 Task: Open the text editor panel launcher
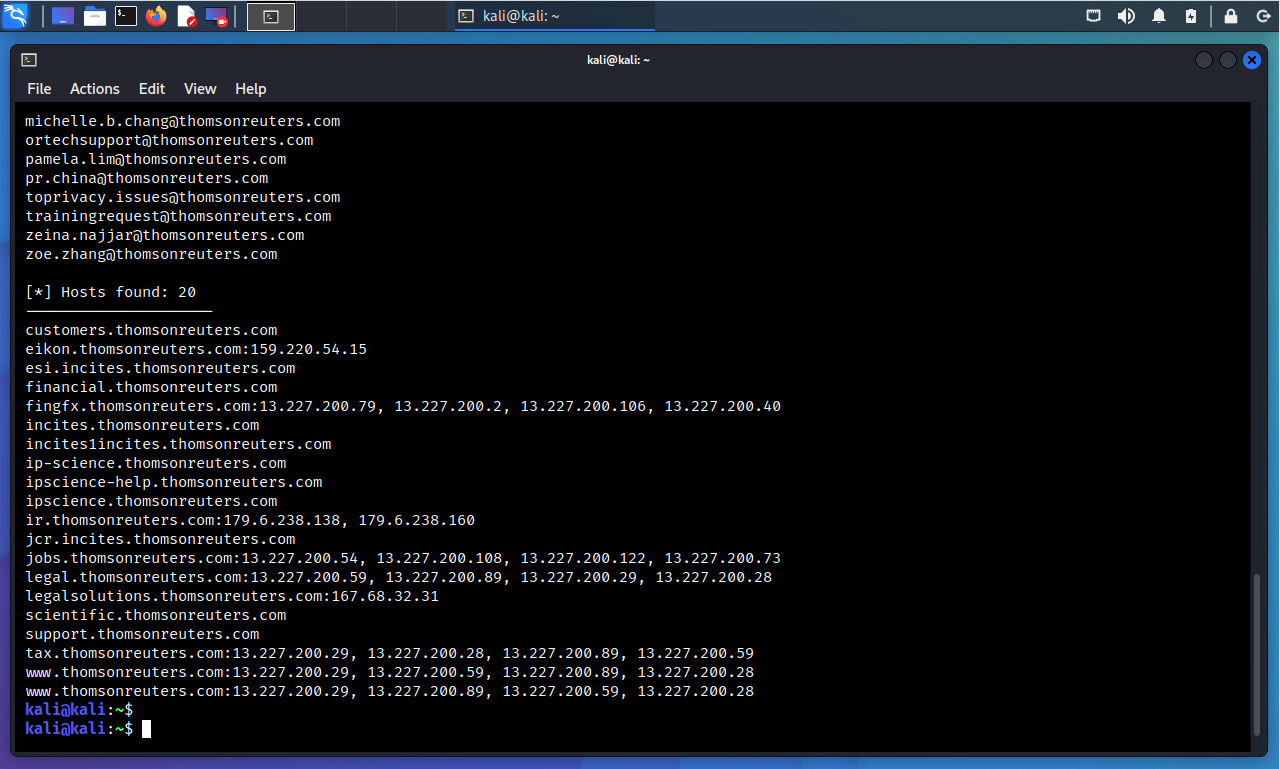[x=186, y=16]
